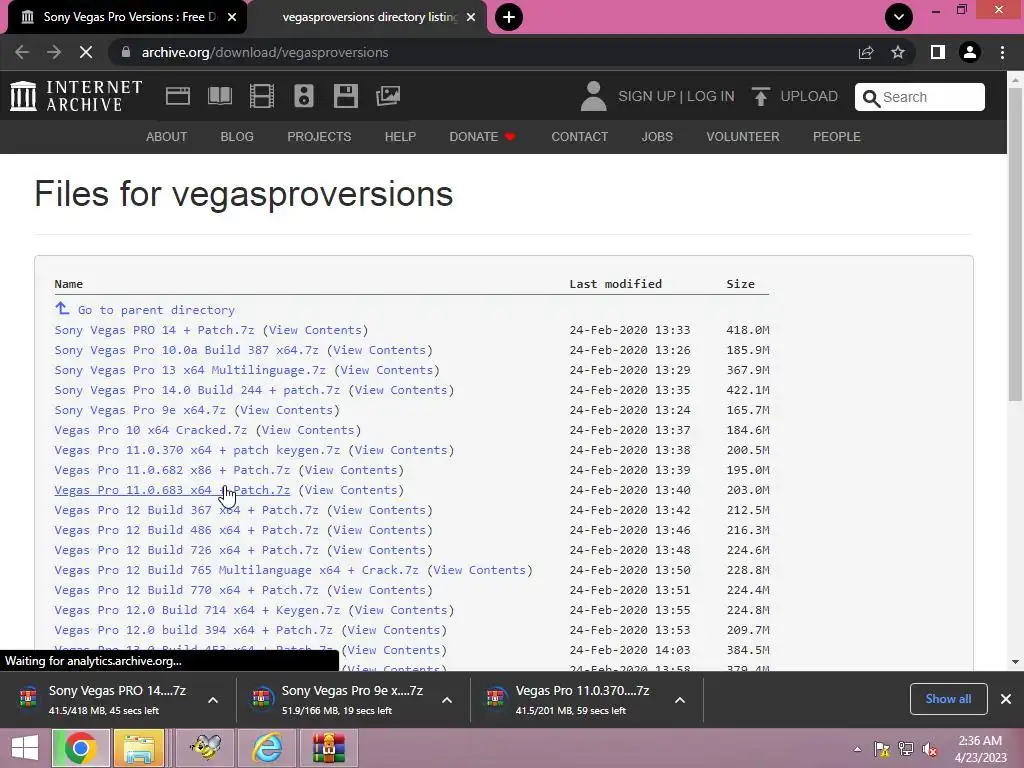
Task: Open a new tab with the plus button
Action: (x=509, y=17)
